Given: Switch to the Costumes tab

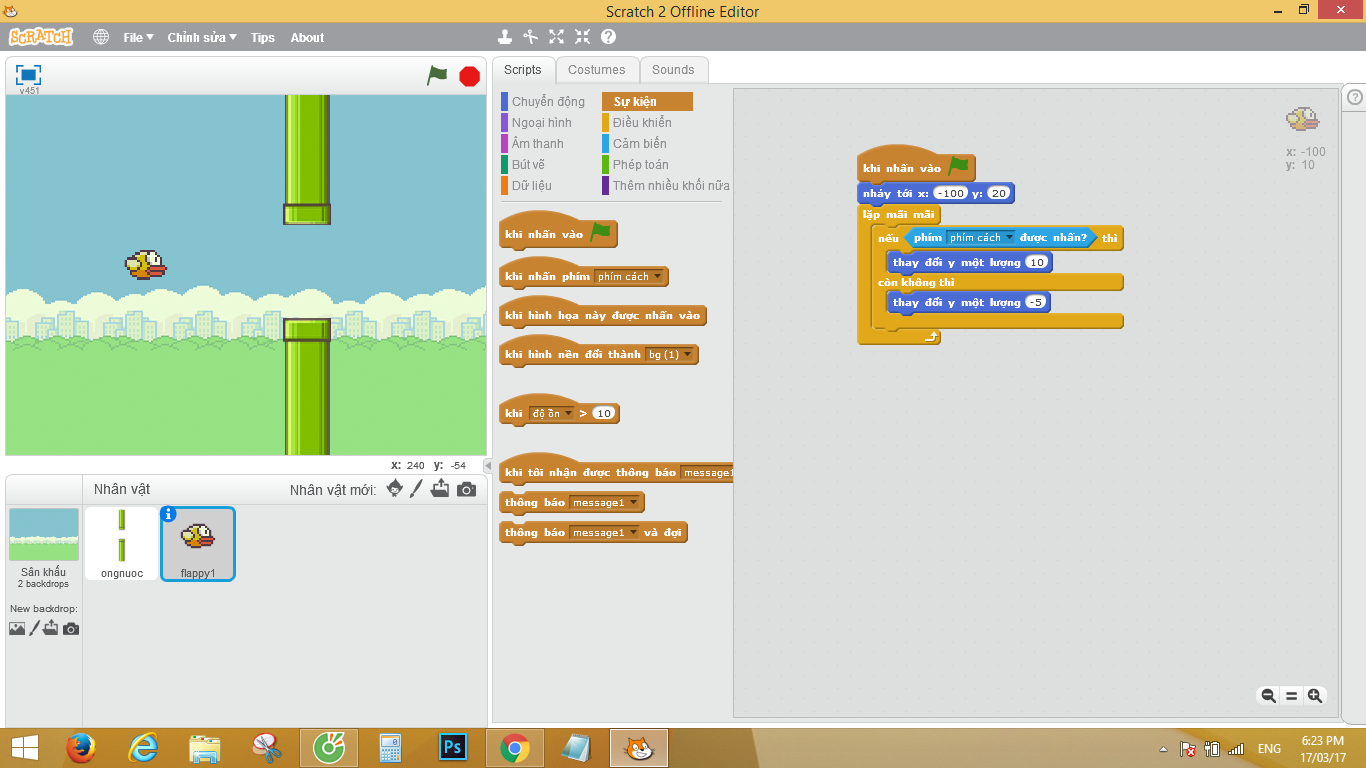Looking at the screenshot, I should (597, 69).
